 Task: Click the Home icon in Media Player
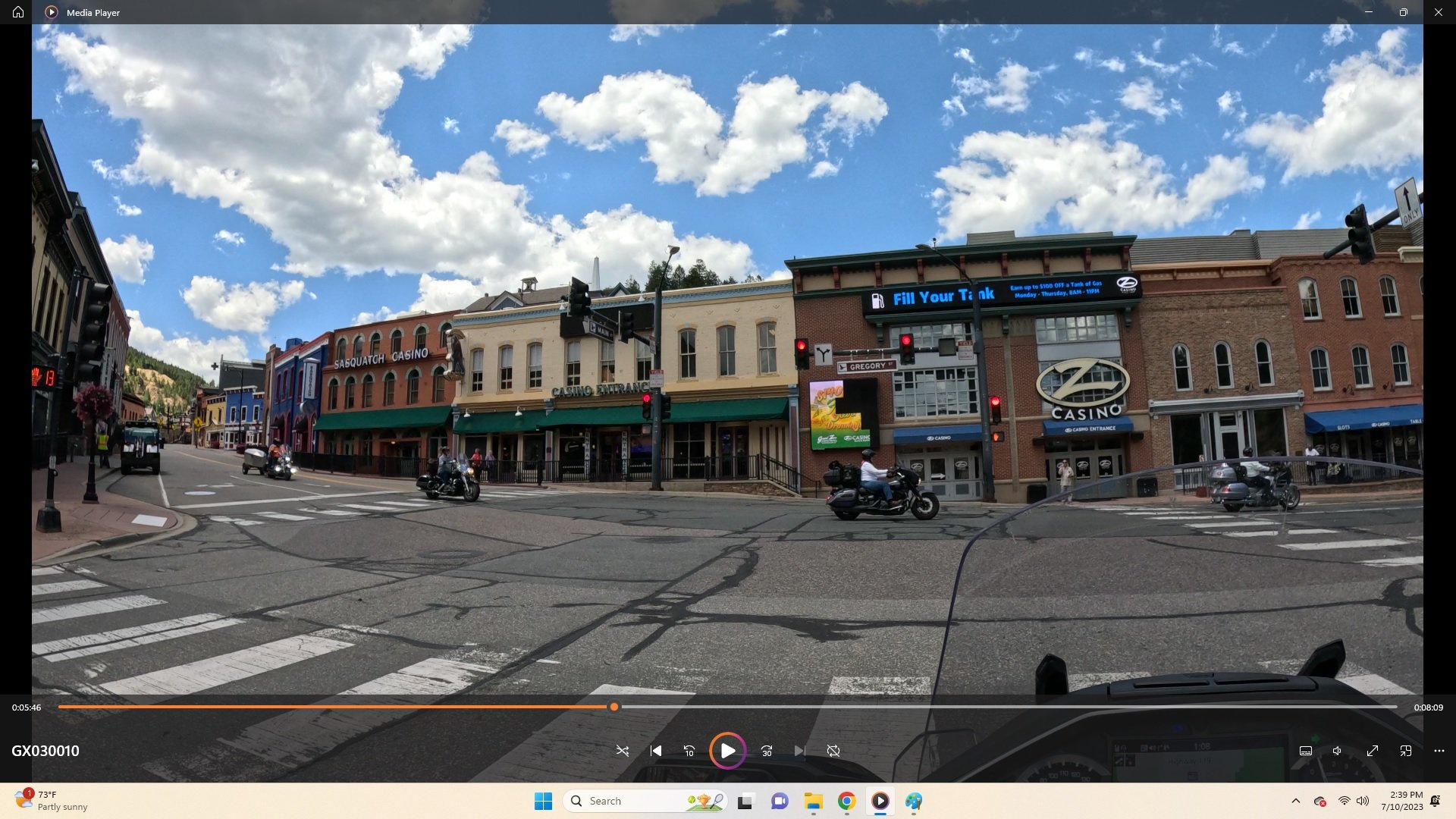(x=18, y=12)
